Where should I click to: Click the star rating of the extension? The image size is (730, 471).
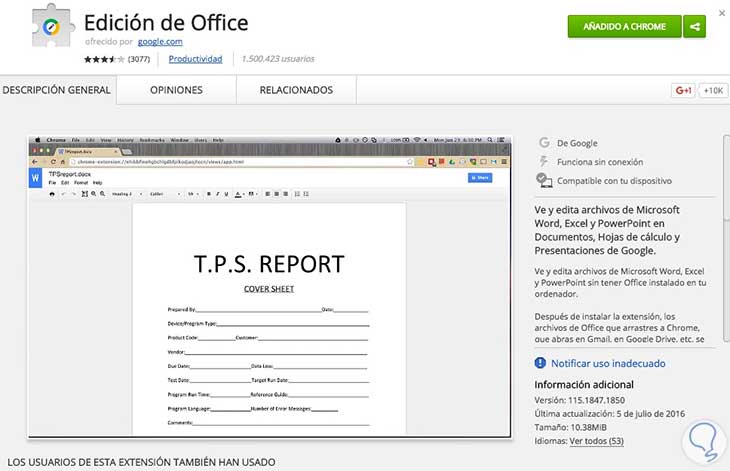coord(104,59)
